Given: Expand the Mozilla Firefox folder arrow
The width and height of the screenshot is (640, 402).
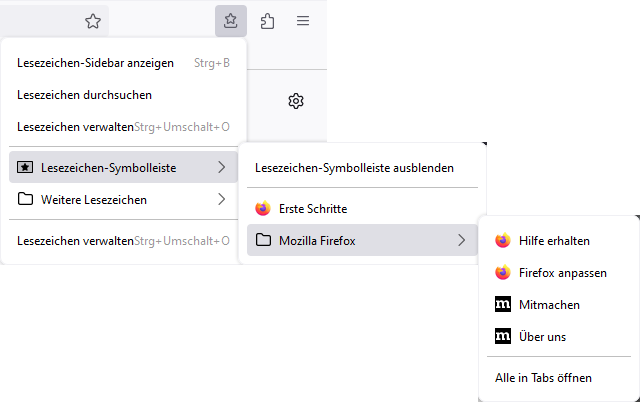Looking at the screenshot, I should click(x=461, y=240).
